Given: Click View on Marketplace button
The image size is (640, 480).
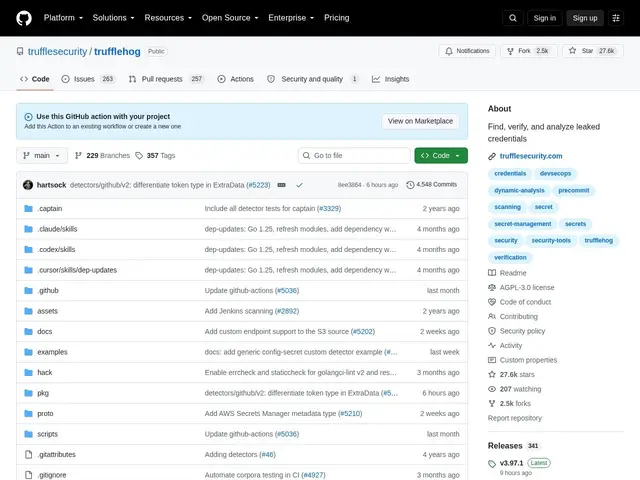Looking at the screenshot, I should click(420, 121).
